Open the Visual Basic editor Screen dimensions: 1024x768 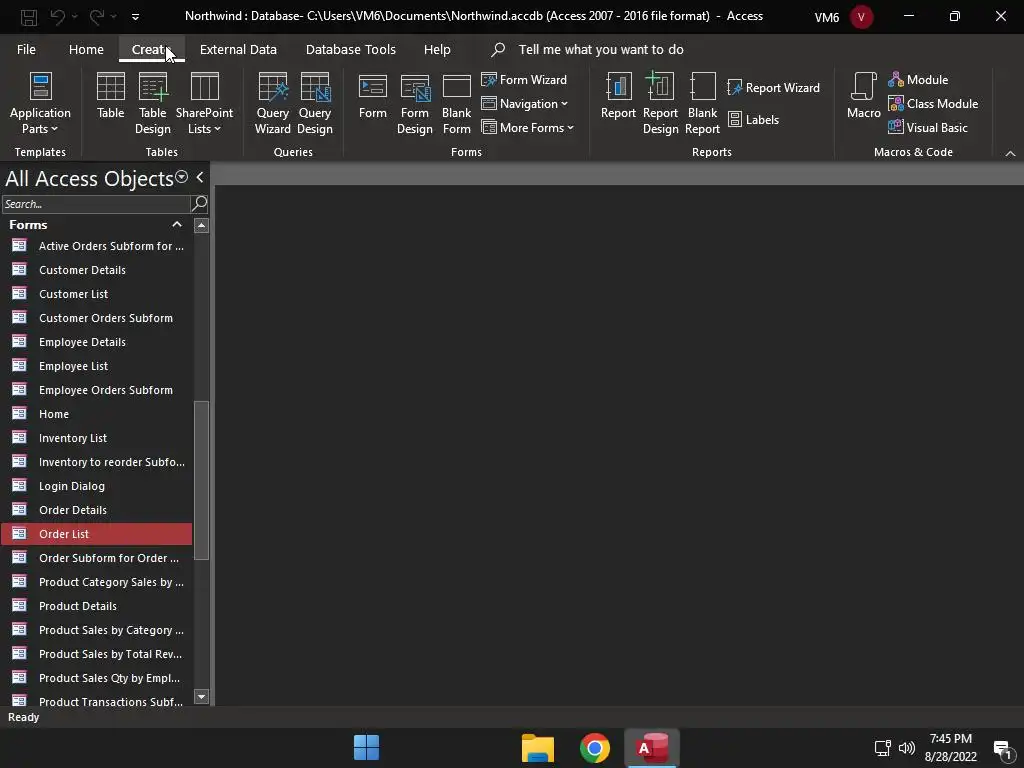927,128
